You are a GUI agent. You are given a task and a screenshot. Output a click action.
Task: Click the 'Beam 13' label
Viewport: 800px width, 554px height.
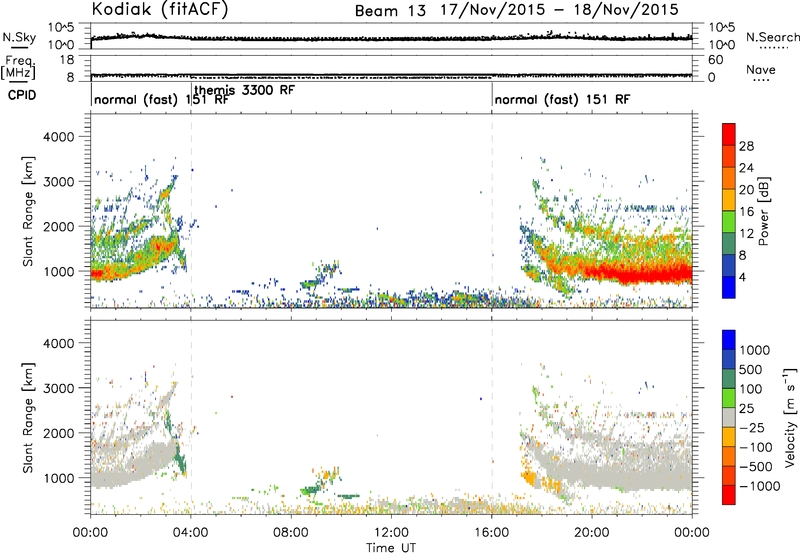click(390, 11)
